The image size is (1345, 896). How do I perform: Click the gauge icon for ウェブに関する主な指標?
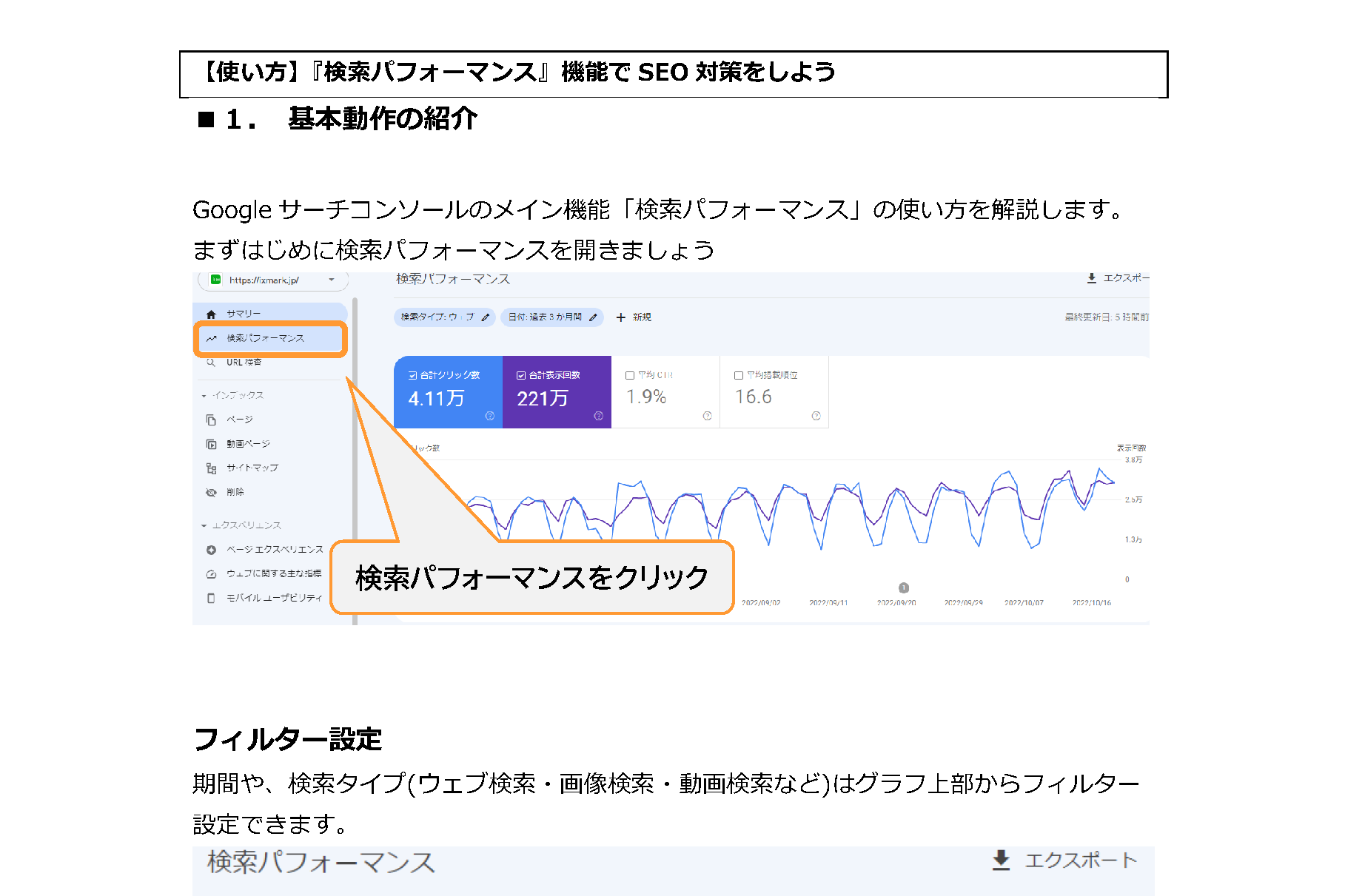[x=211, y=574]
